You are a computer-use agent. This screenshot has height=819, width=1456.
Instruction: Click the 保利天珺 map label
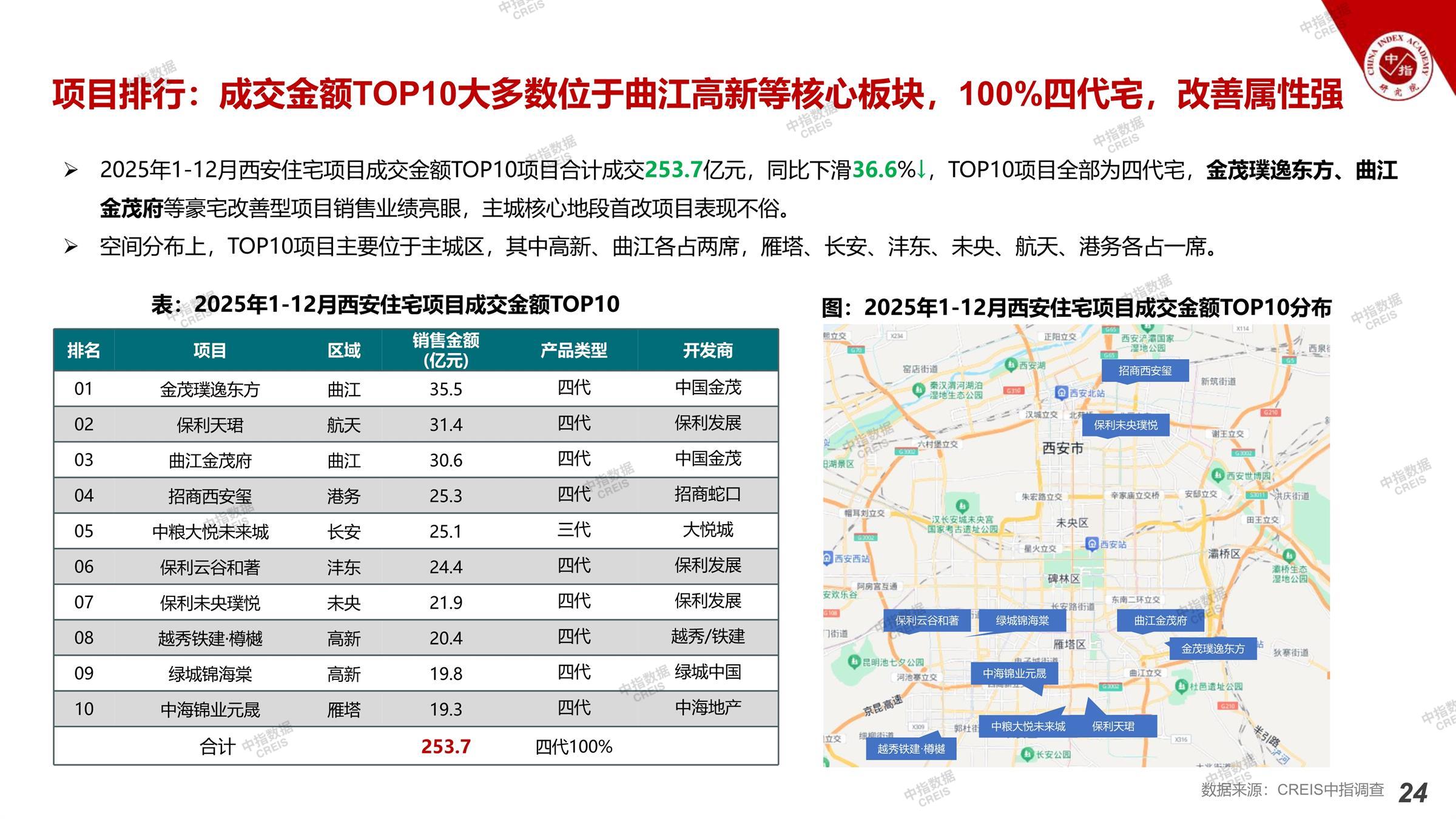pos(1113,726)
